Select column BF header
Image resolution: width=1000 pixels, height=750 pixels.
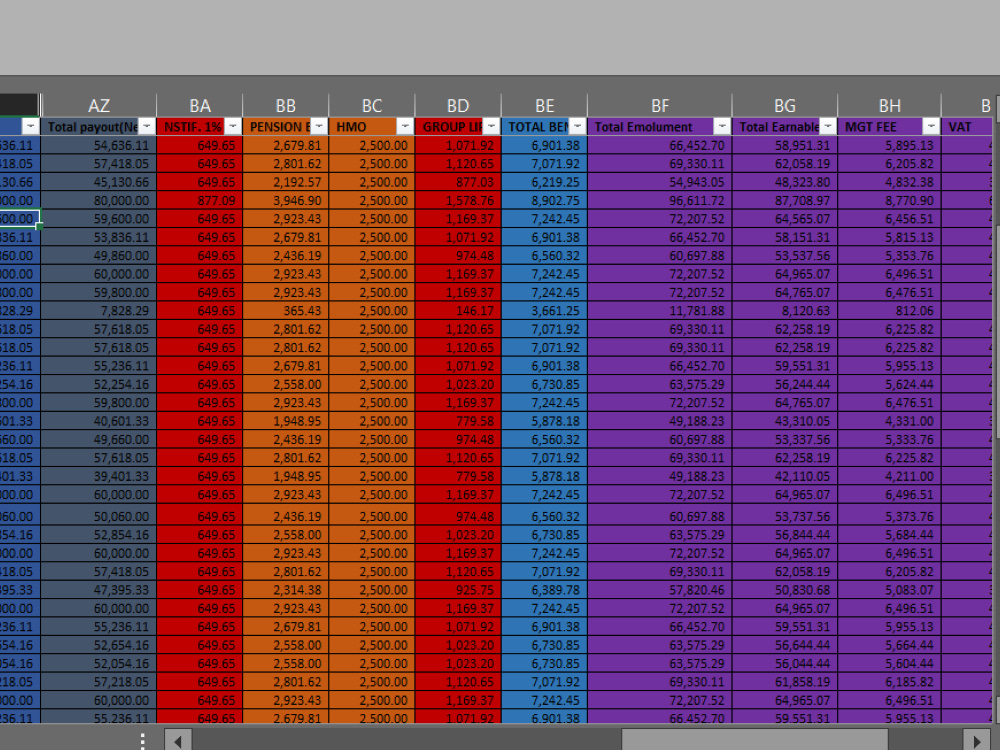659,105
